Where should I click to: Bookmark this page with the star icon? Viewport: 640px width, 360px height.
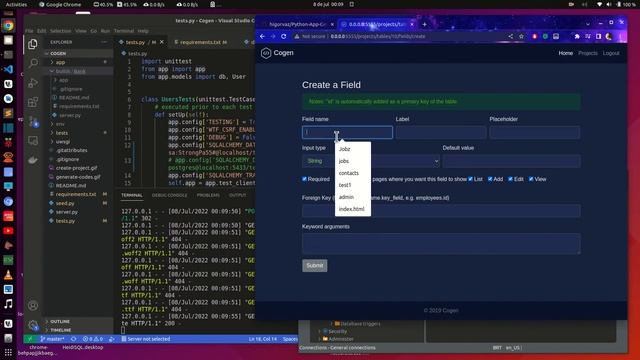pyautogui.click(x=521, y=36)
